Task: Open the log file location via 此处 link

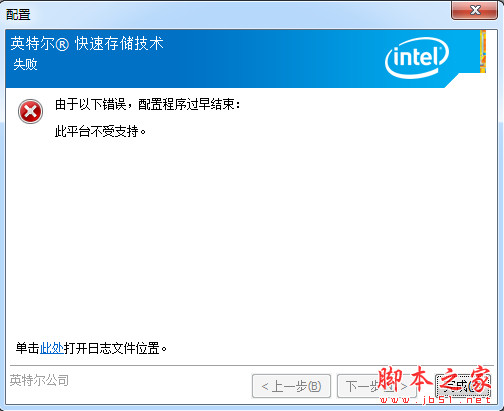Action: [52, 348]
